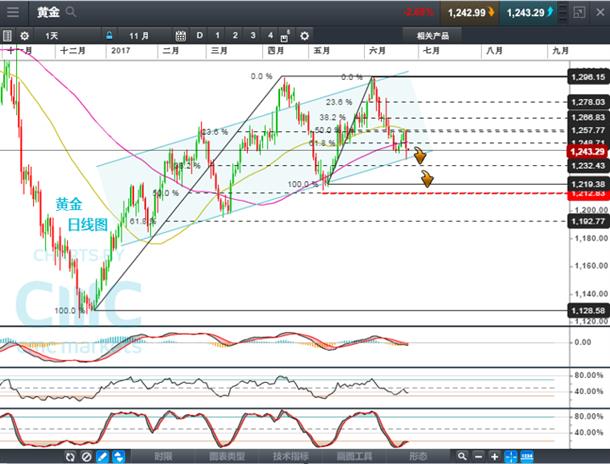The width and height of the screenshot is (610, 464).
Task: Click the refresh chart icon
Action: [x=70, y=457]
